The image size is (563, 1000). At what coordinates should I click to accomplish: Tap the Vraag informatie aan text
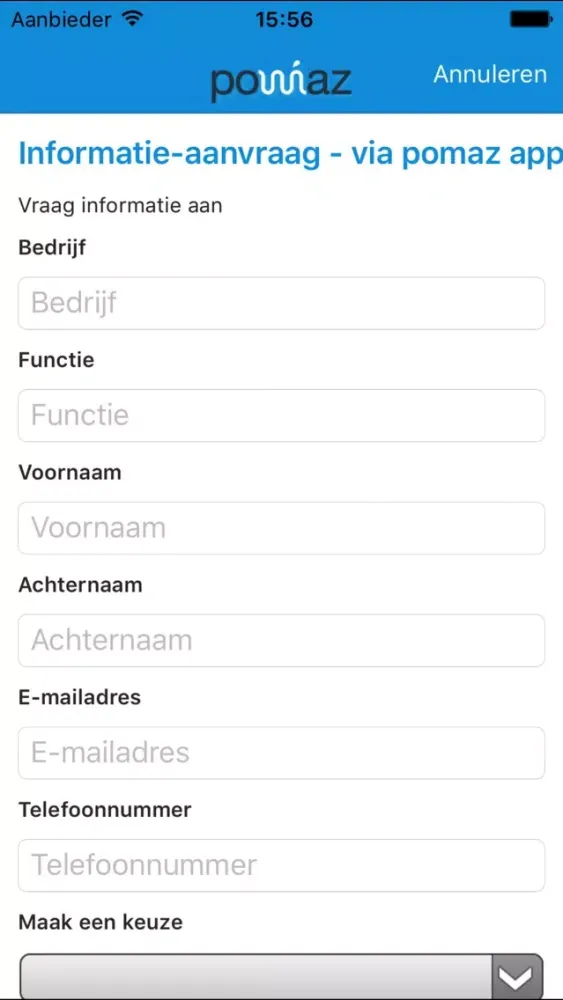tap(120, 206)
